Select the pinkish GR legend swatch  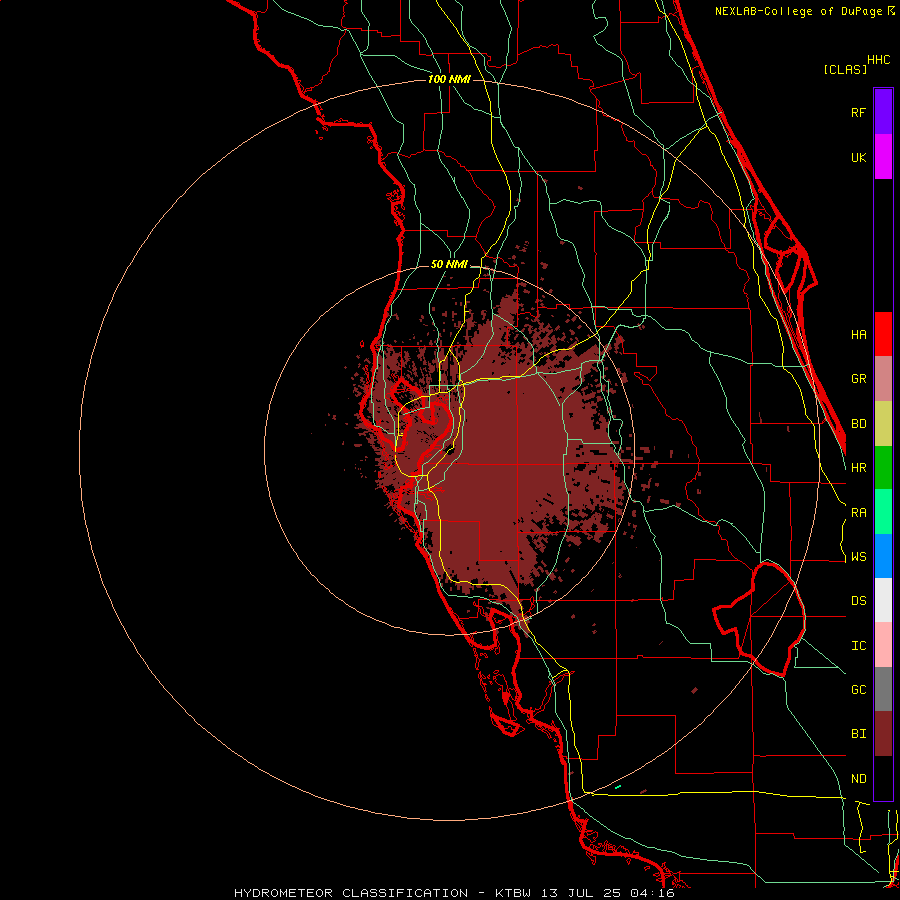tap(883, 379)
